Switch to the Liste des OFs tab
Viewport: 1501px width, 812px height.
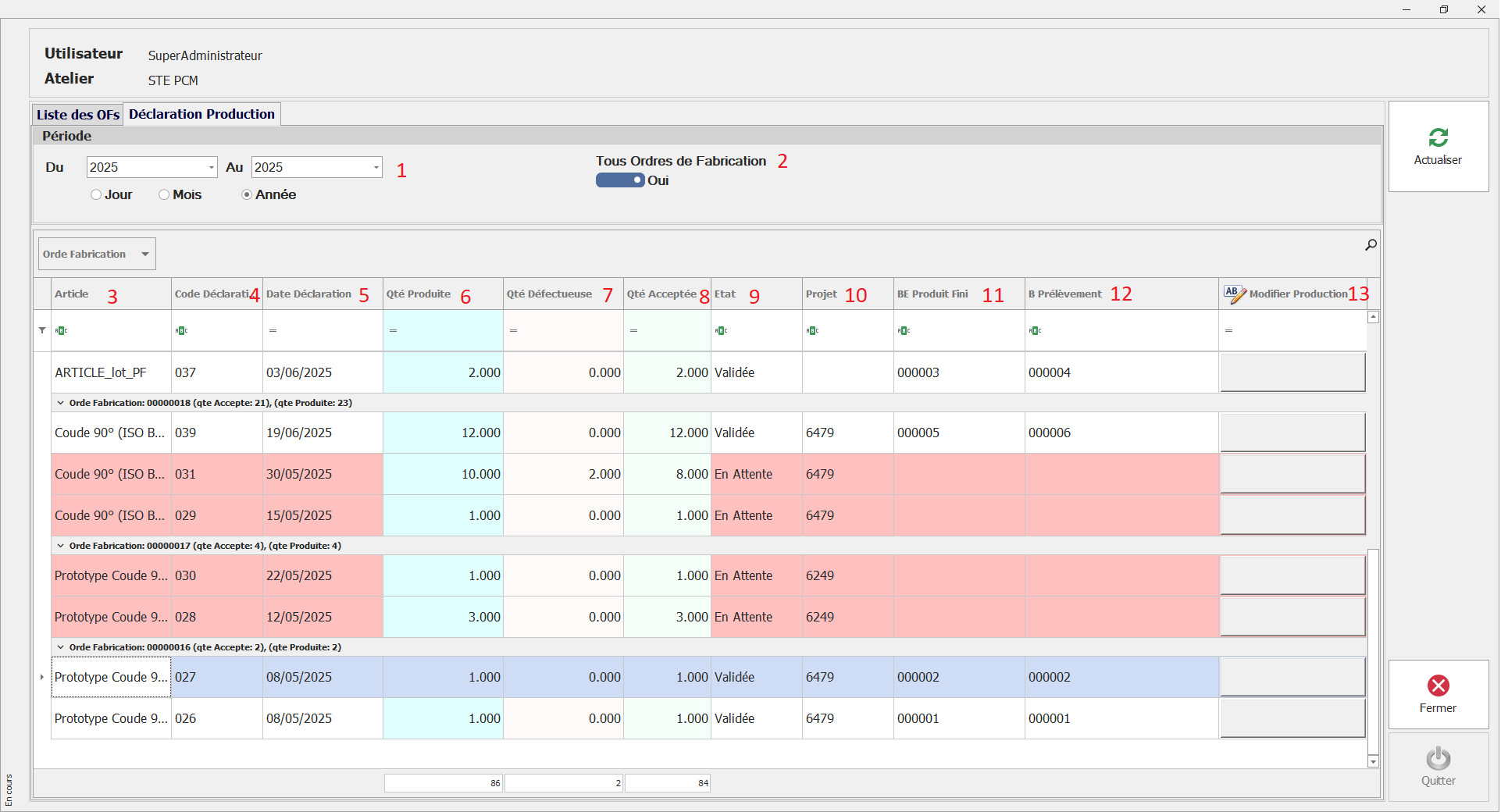pyautogui.click(x=77, y=115)
